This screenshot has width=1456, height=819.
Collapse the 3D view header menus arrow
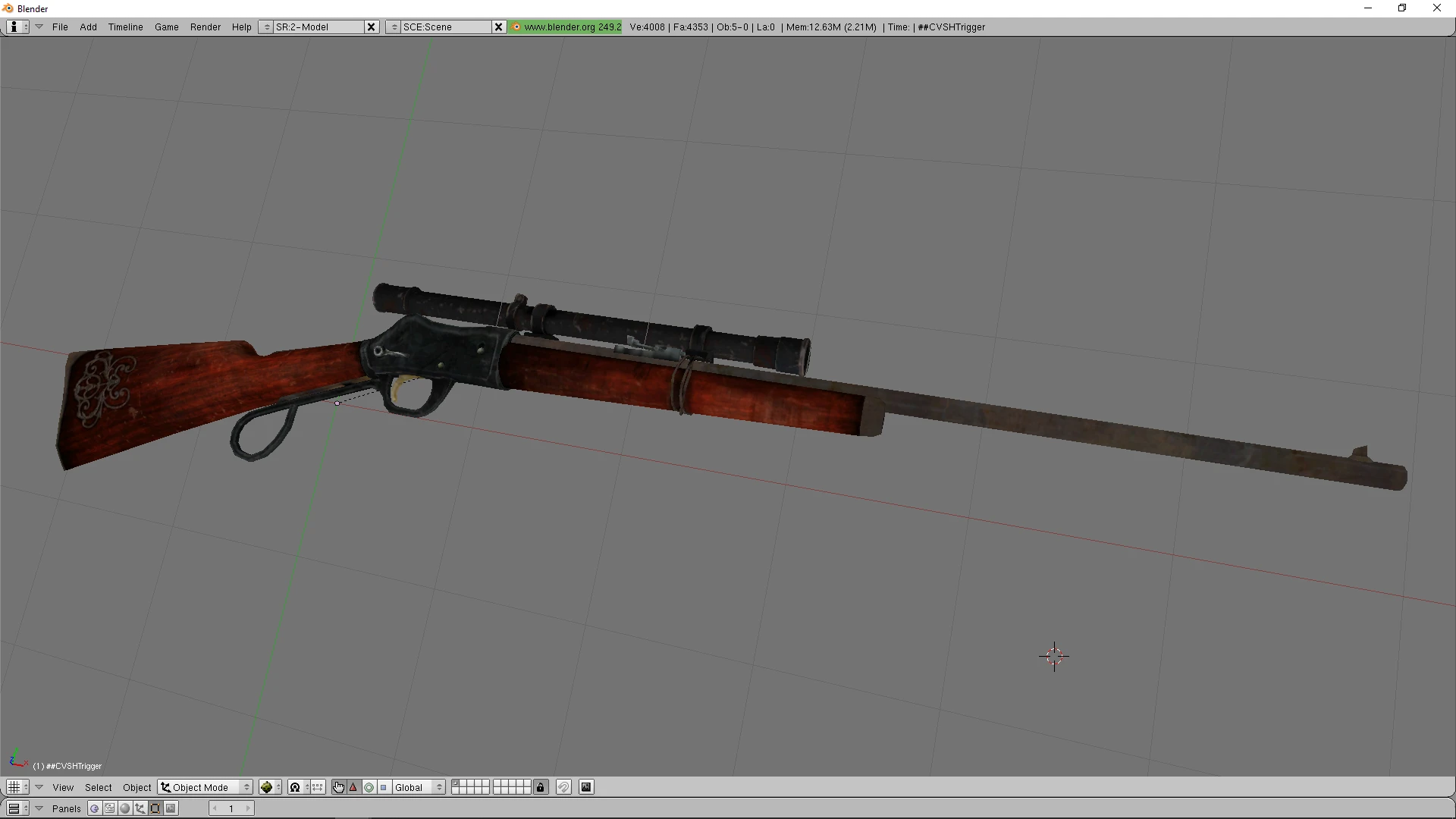(39, 787)
